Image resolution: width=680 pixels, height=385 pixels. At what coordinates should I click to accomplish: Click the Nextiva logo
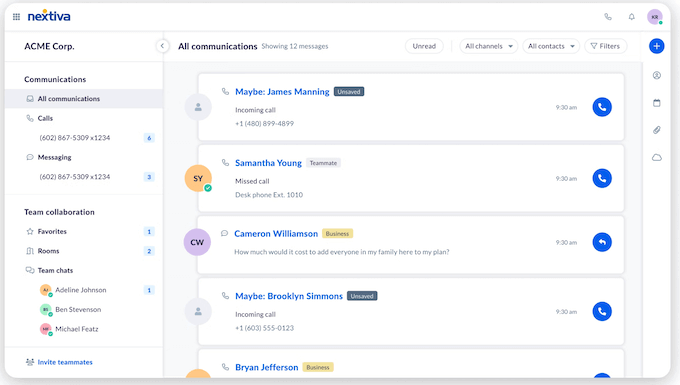[x=49, y=16]
